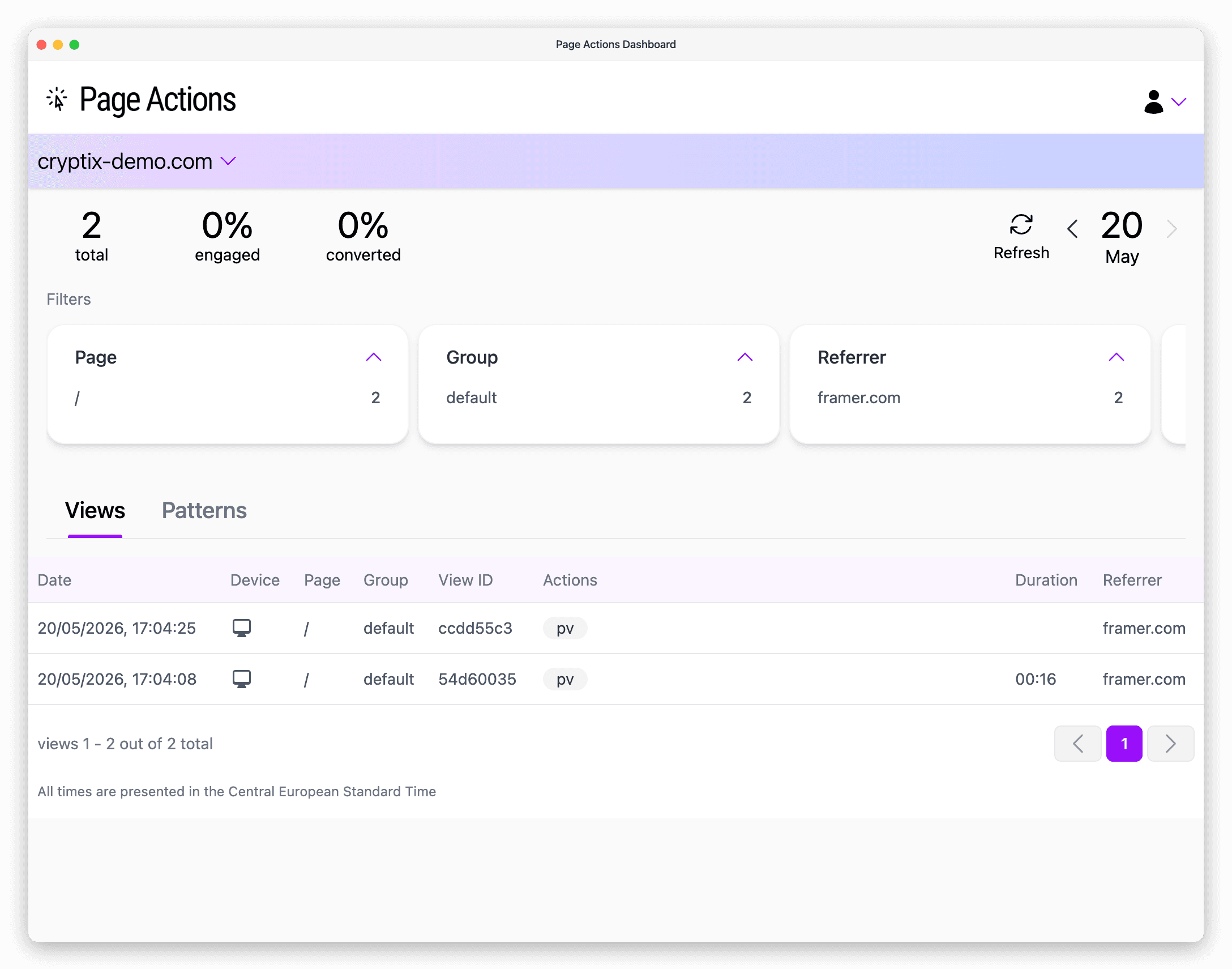Click desktop device icon for view ccdd55c3
The height and width of the screenshot is (969, 1232).
242,628
